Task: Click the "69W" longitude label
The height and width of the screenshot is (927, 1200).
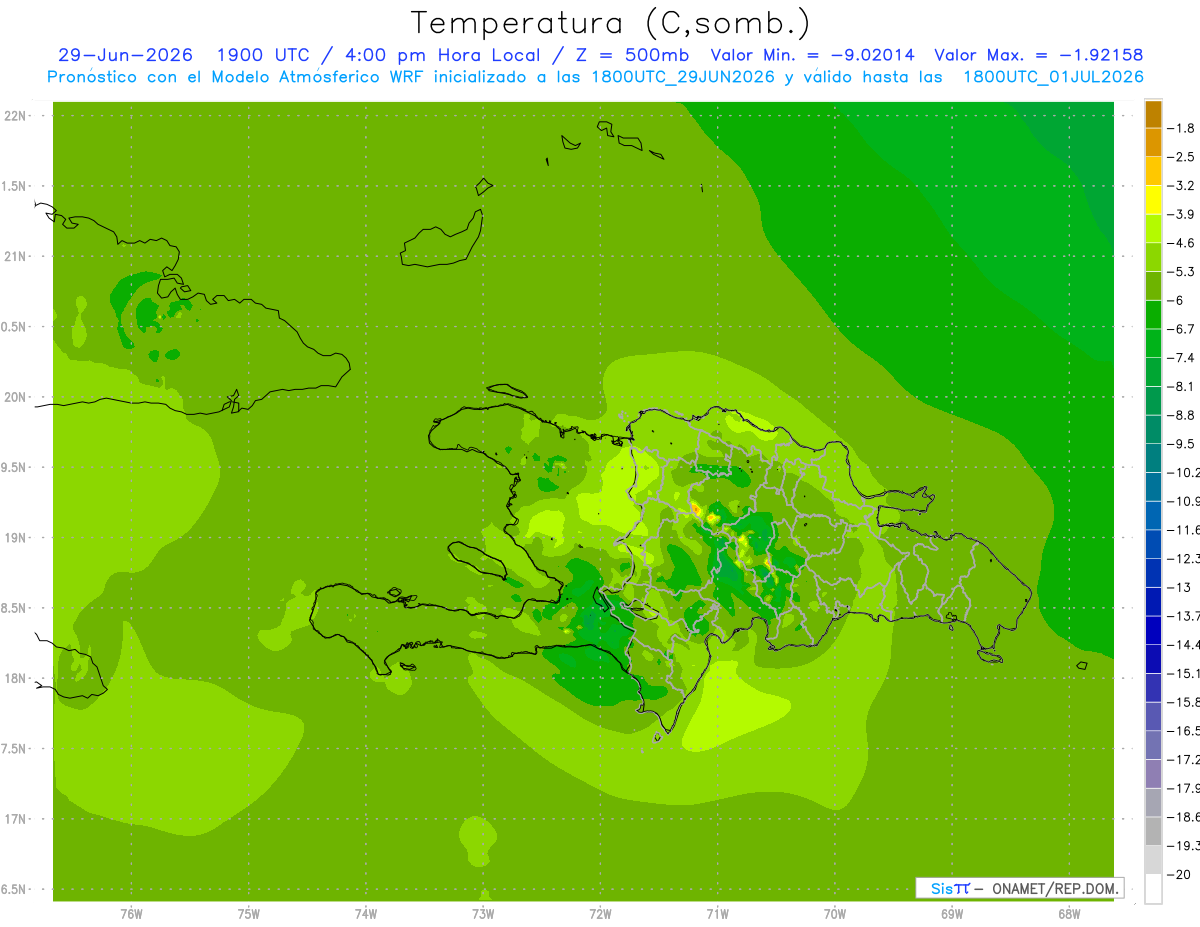Action: click(952, 914)
